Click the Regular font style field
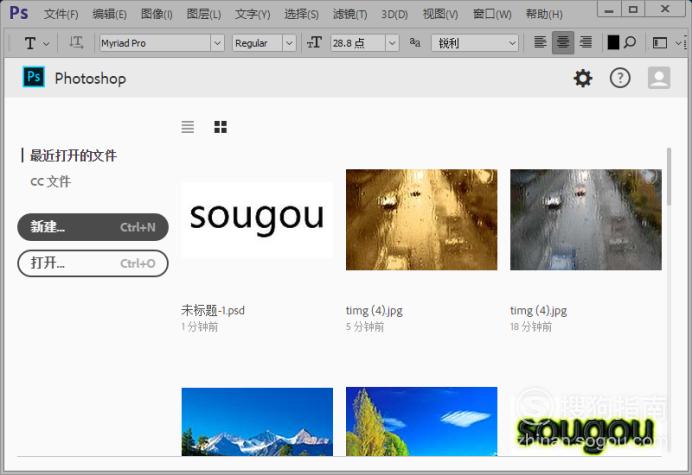The width and height of the screenshot is (692, 475). pyautogui.click(x=258, y=43)
